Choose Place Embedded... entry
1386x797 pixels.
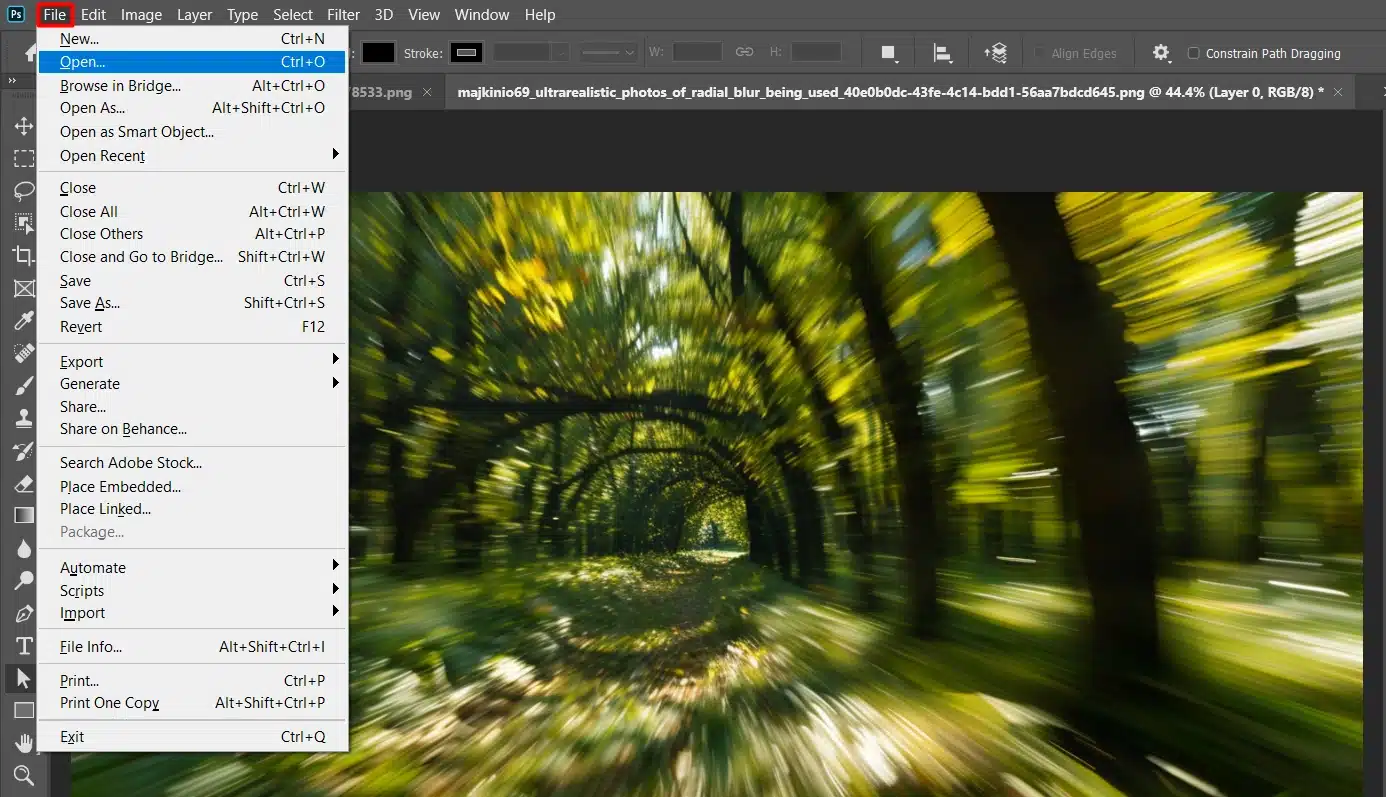coord(192,487)
